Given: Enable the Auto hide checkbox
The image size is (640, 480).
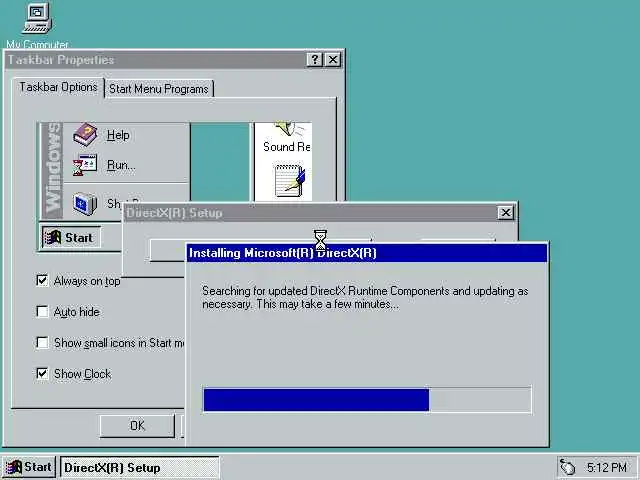Looking at the screenshot, I should 42,311.
